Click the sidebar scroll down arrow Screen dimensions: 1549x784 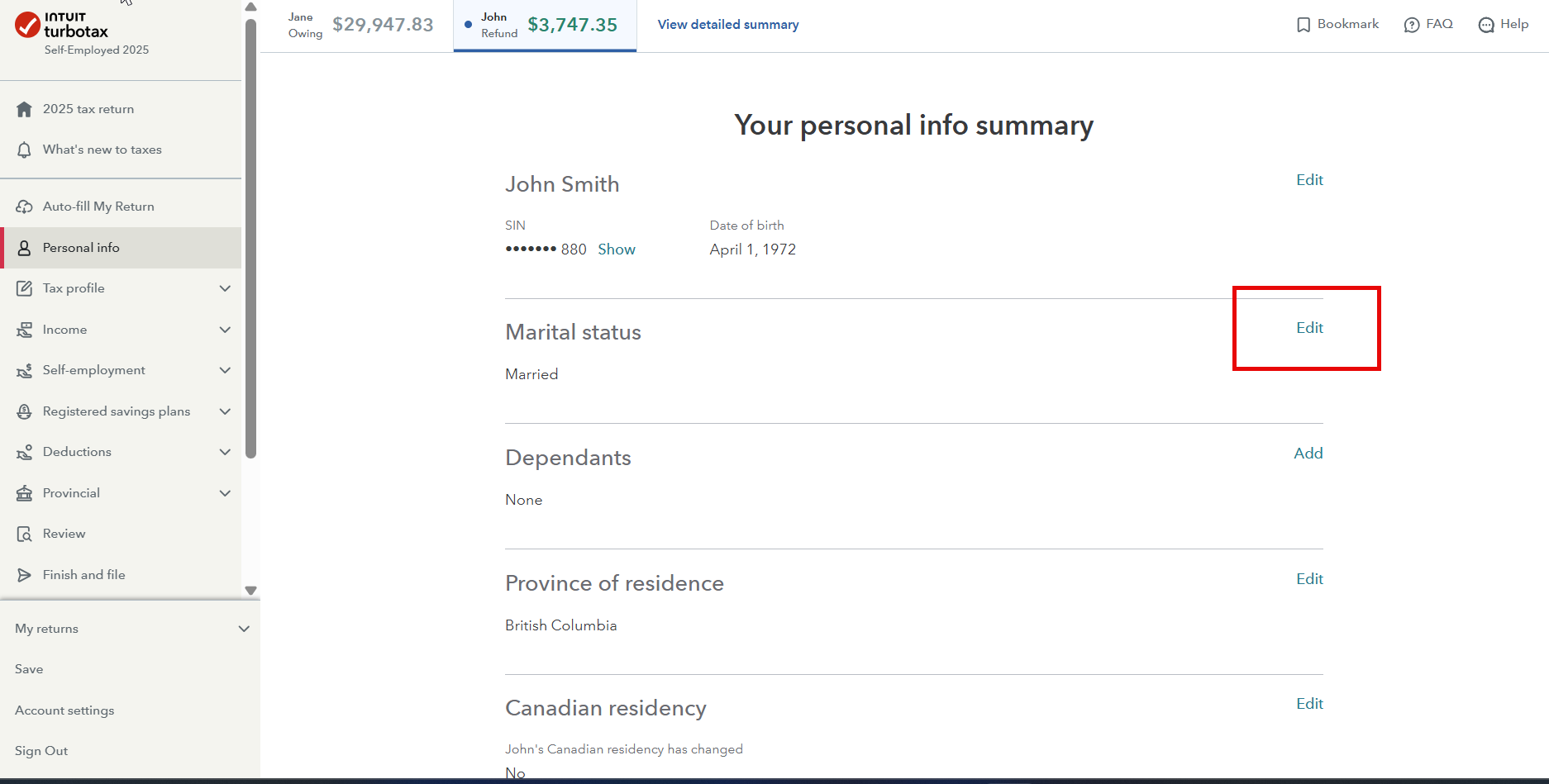pos(251,591)
